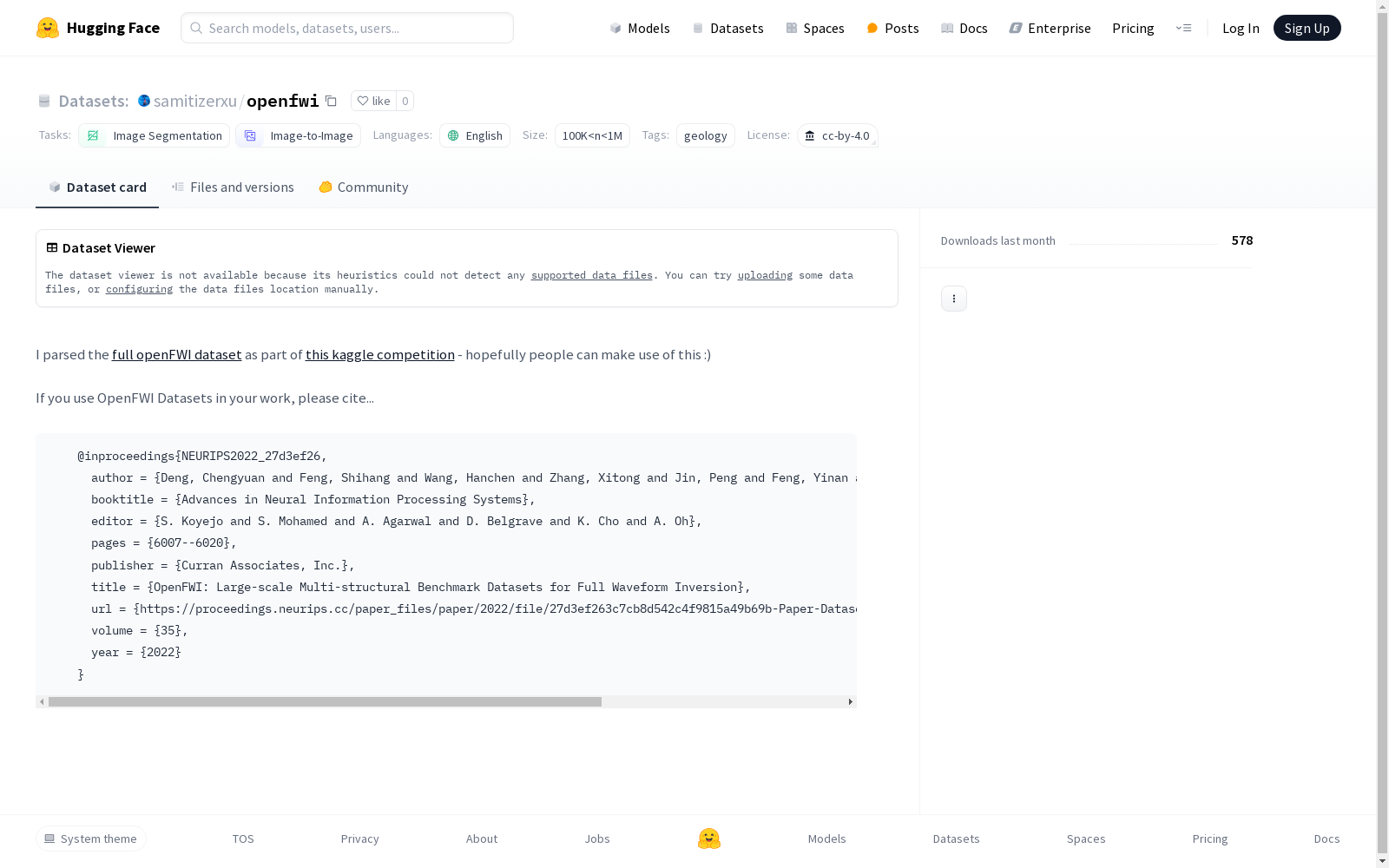Open the System theme selector

(90, 838)
